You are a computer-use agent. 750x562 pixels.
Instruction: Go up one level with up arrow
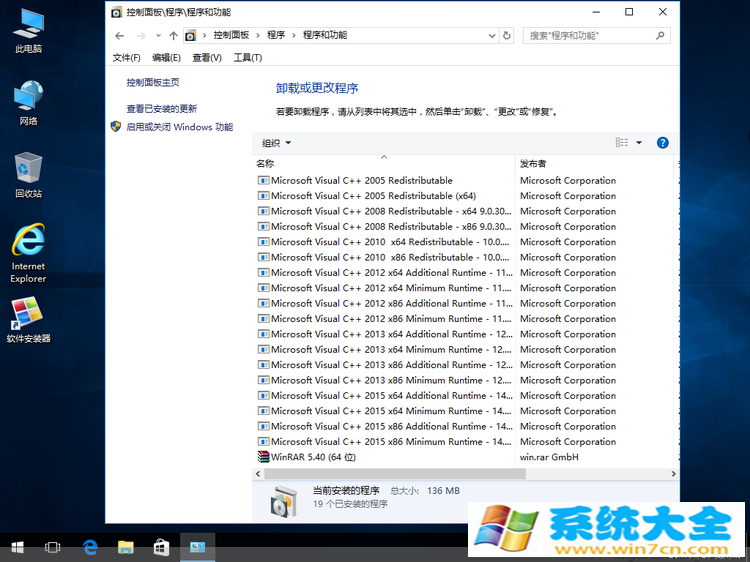click(174, 35)
